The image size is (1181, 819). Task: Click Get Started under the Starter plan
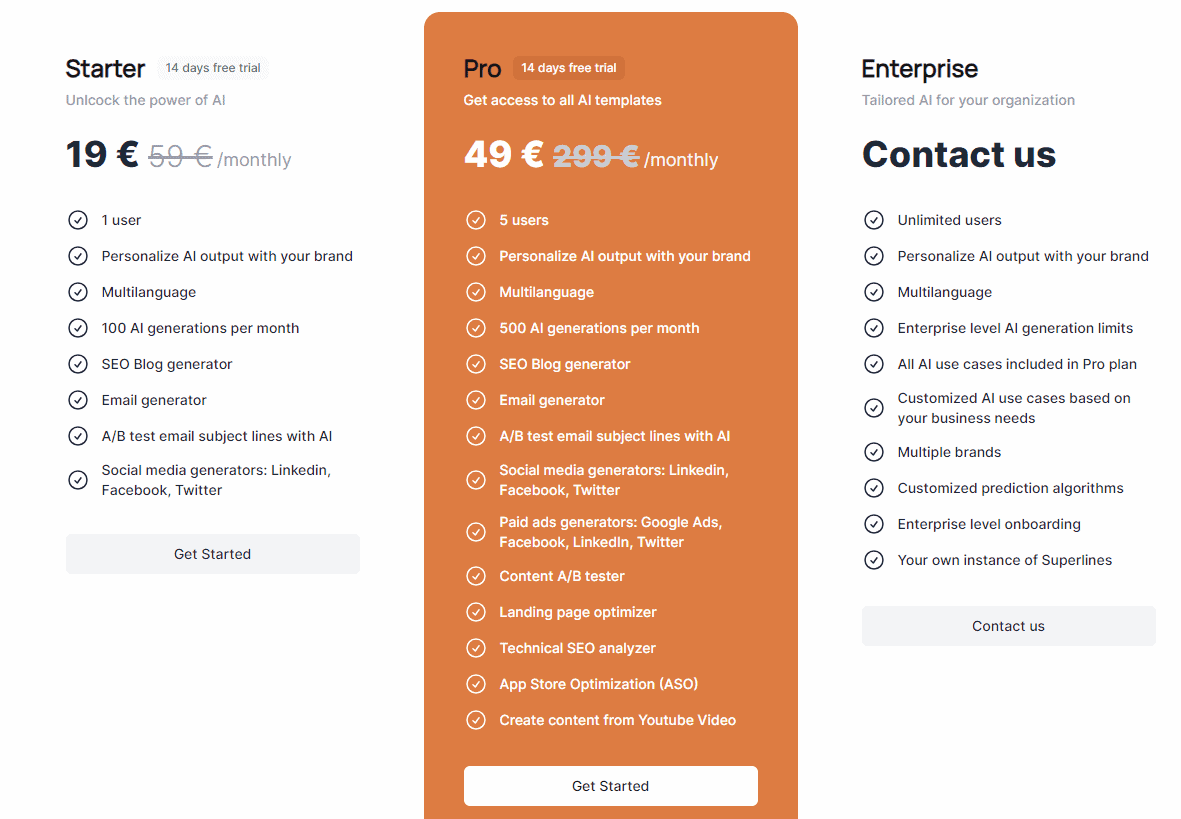(x=213, y=553)
